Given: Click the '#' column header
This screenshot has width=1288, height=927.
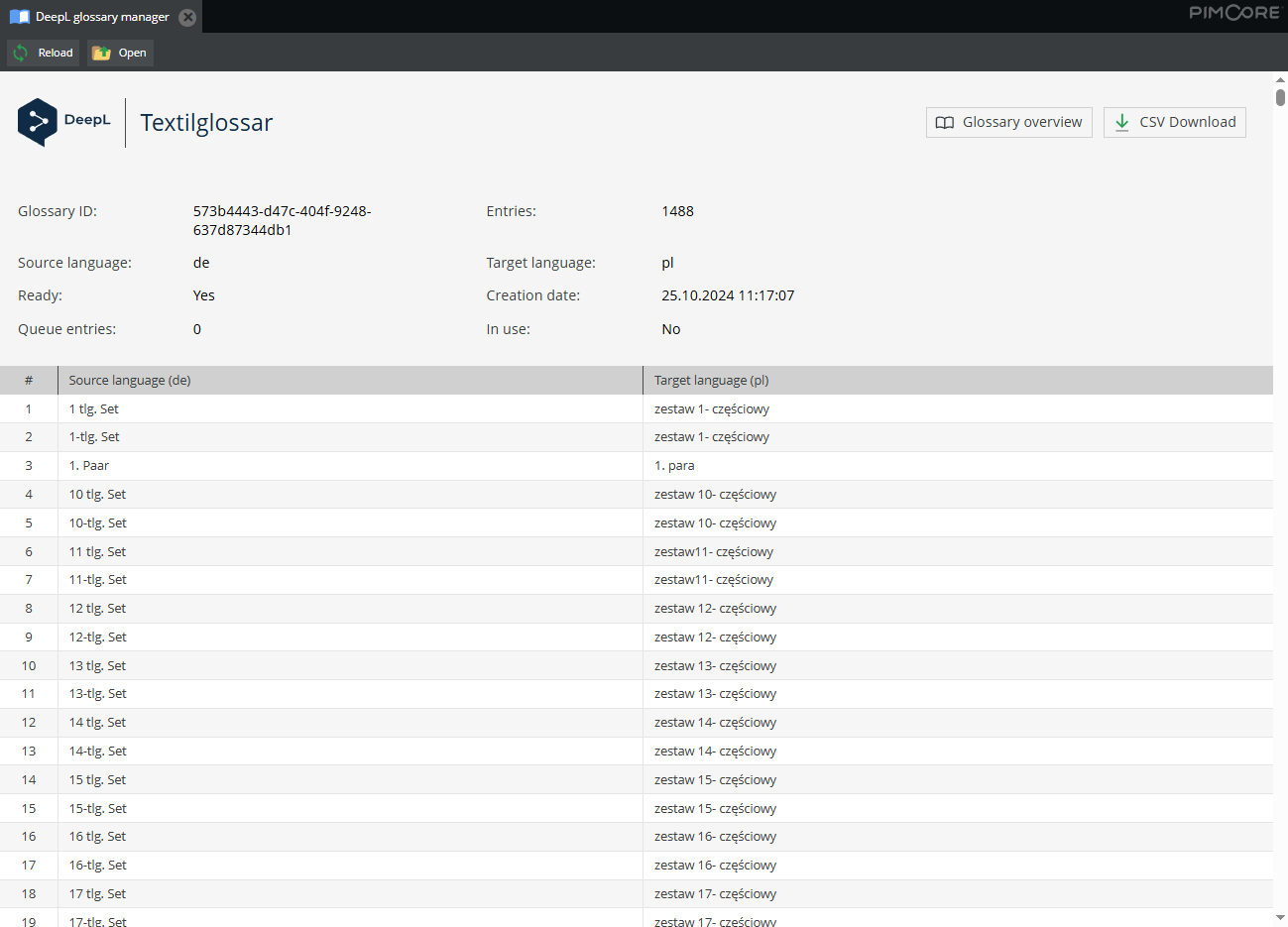Looking at the screenshot, I should (29, 380).
